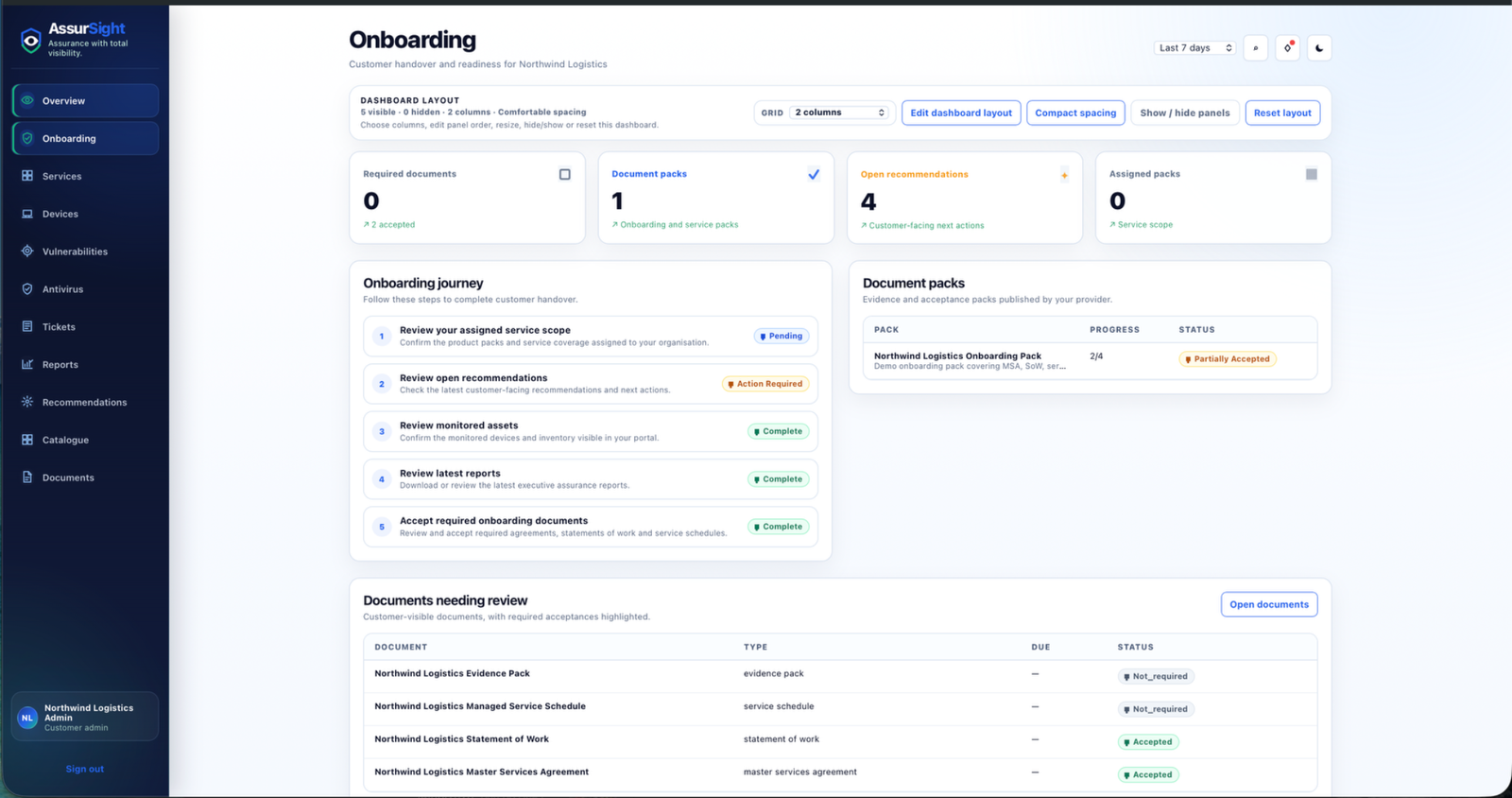Click Northwind Logistics Master Services Agreement row
The height and width of the screenshot is (798, 1512).
coord(840,773)
